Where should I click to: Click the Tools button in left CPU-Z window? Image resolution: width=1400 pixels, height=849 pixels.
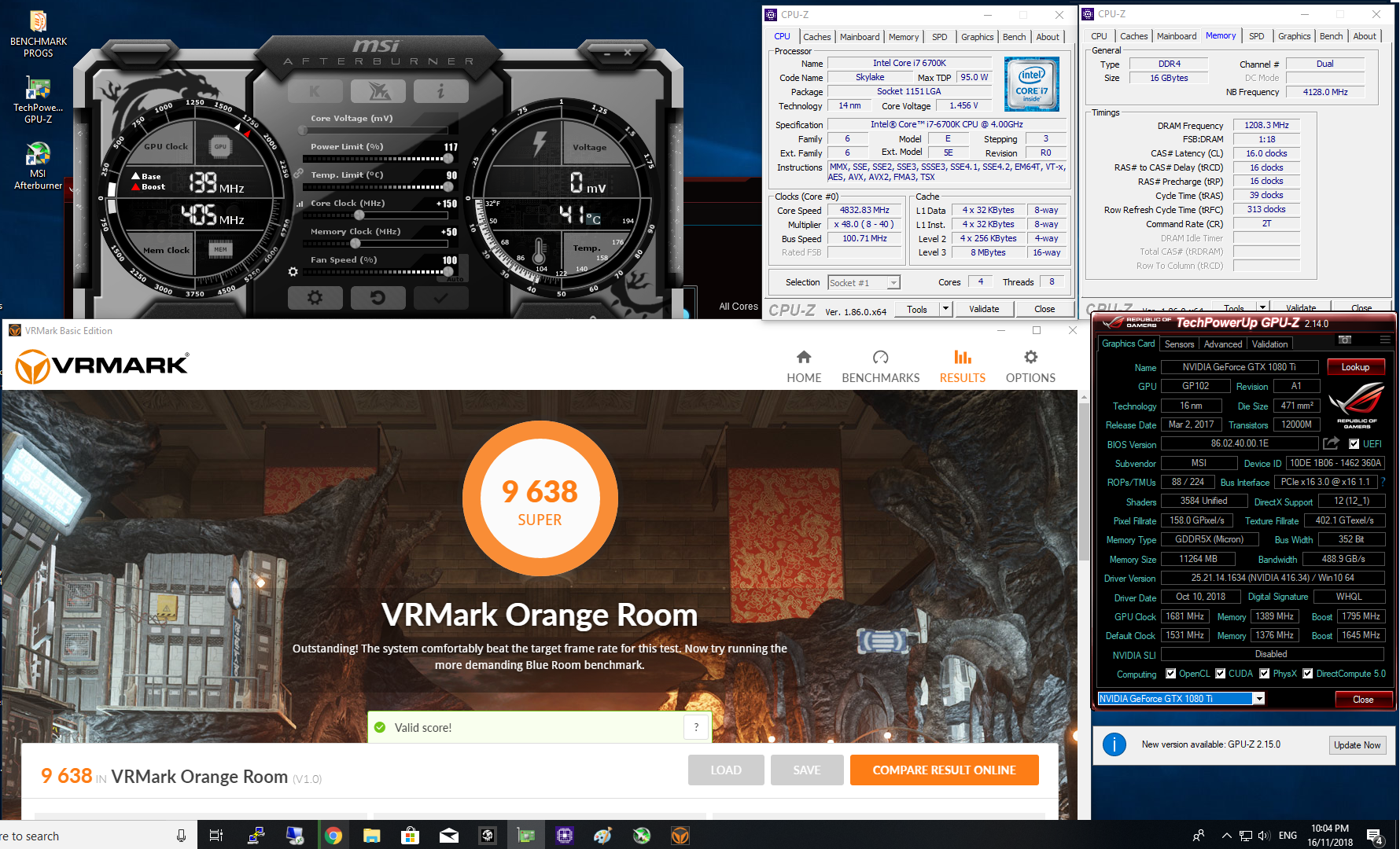pyautogui.click(x=917, y=309)
